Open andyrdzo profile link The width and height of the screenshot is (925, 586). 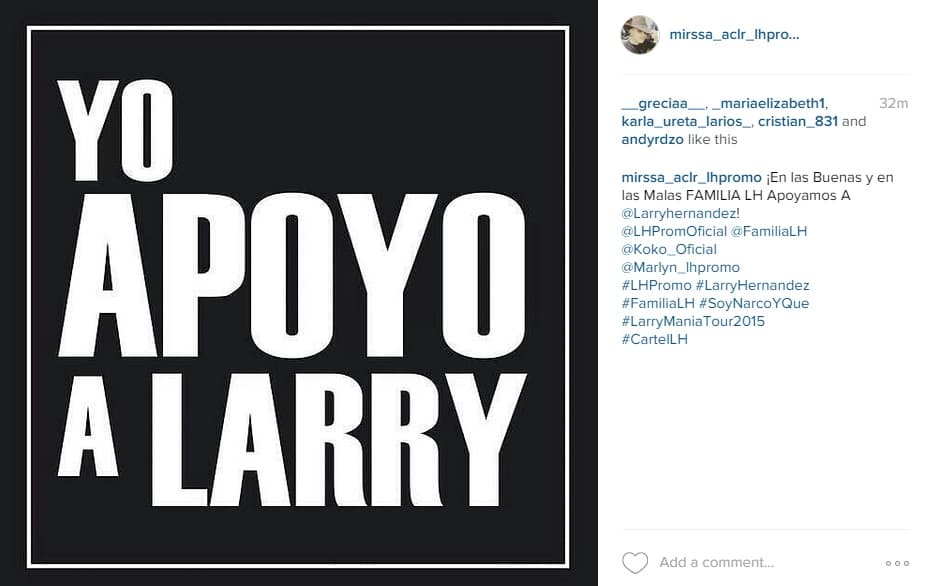point(652,140)
